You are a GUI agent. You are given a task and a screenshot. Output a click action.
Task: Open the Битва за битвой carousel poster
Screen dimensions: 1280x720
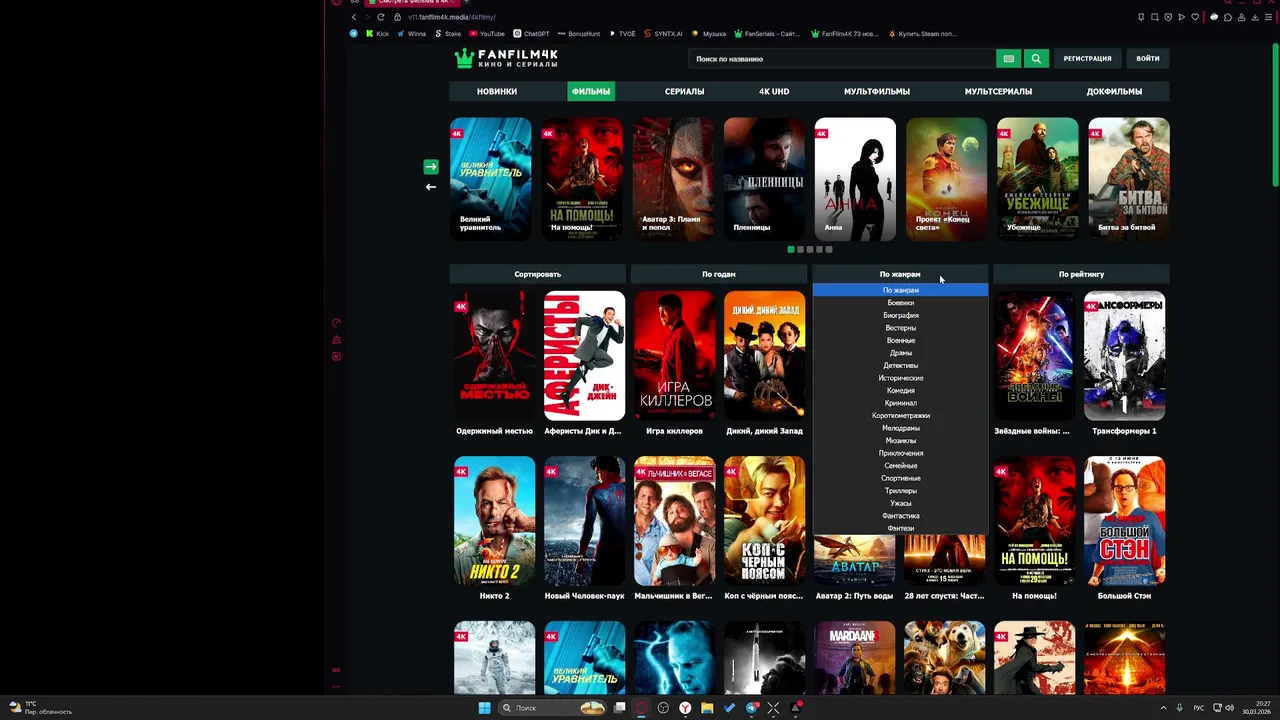point(1128,179)
